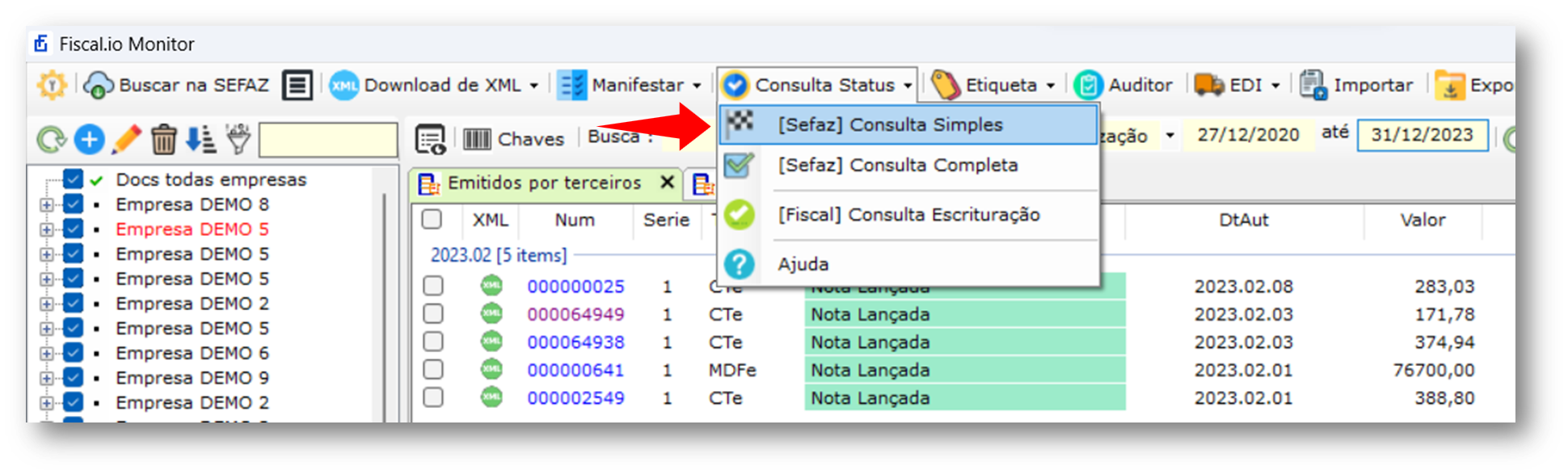Click the DtAut column header

tap(1243, 220)
